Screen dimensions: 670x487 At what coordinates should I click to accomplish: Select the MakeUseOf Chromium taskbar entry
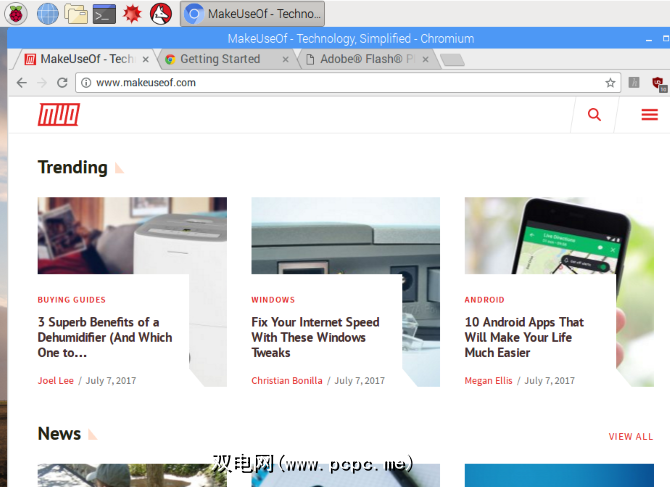tap(252, 14)
